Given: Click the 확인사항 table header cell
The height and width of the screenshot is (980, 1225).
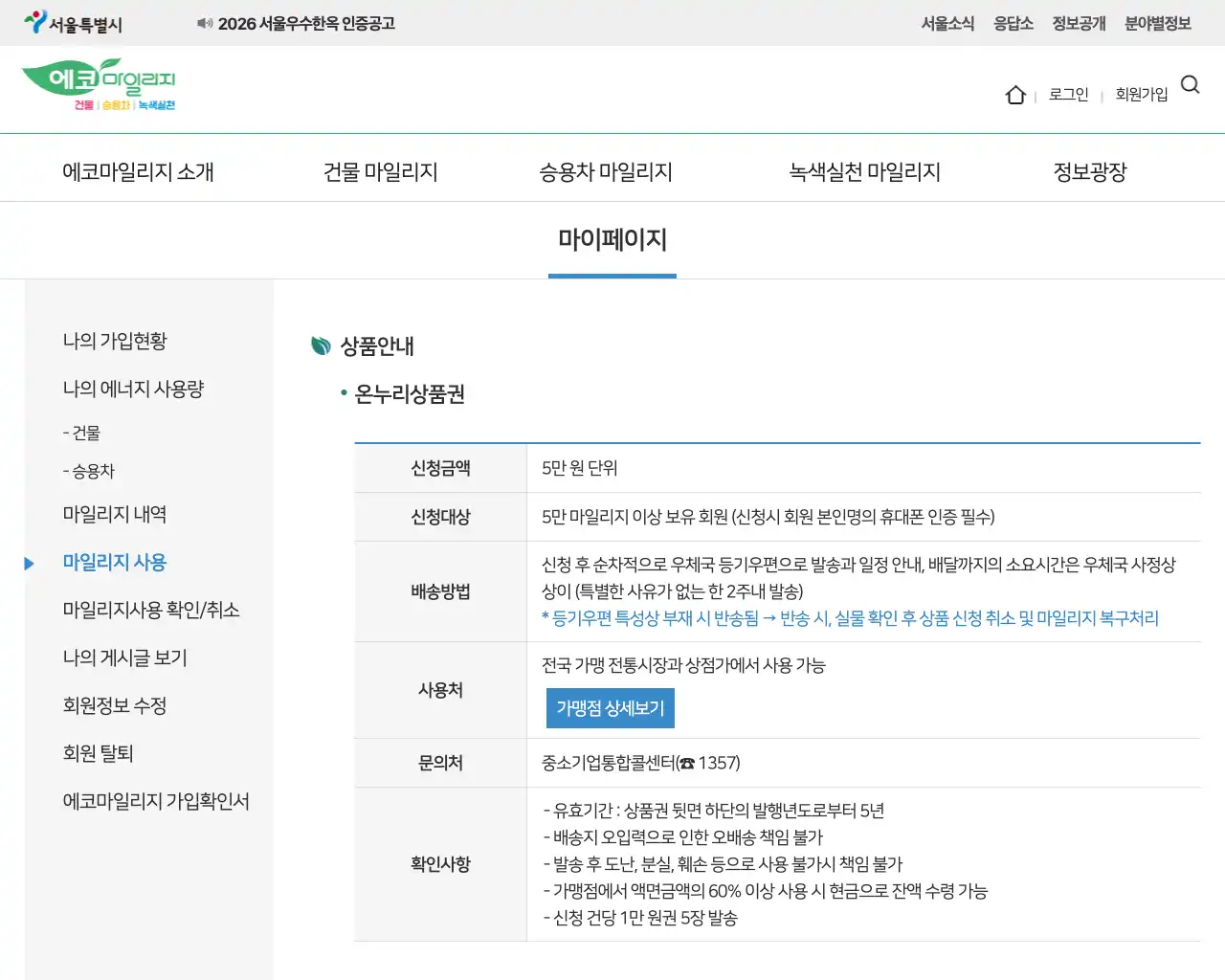Looking at the screenshot, I should (x=440, y=864).
